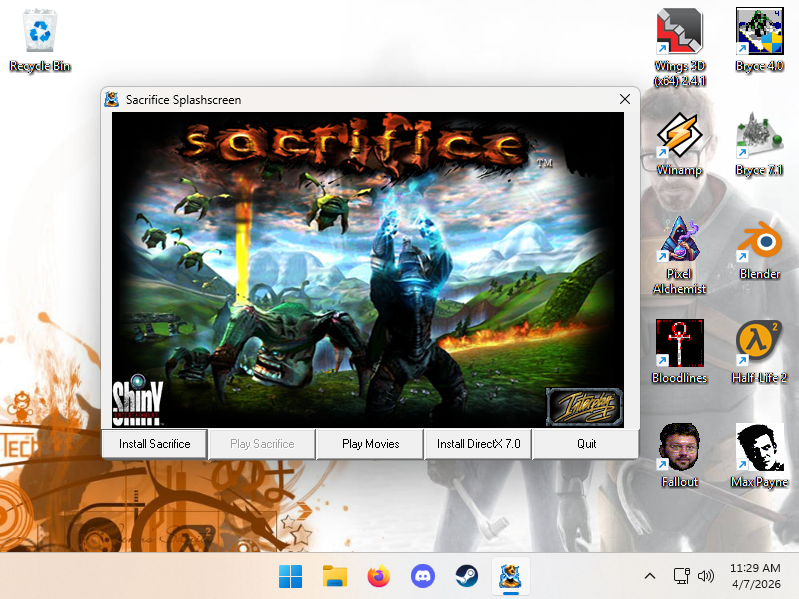Open the Windows Start menu
Image resolution: width=799 pixels, height=599 pixels.
(x=290, y=577)
